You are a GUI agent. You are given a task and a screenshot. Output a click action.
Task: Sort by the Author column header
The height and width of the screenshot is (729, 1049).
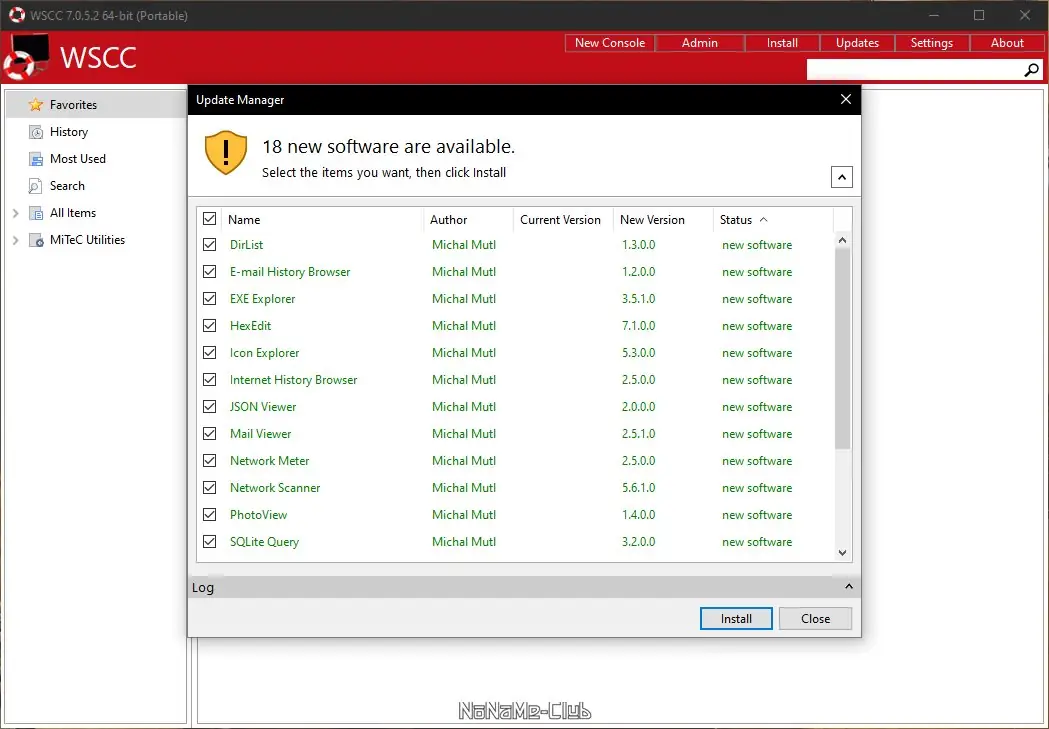pos(468,219)
